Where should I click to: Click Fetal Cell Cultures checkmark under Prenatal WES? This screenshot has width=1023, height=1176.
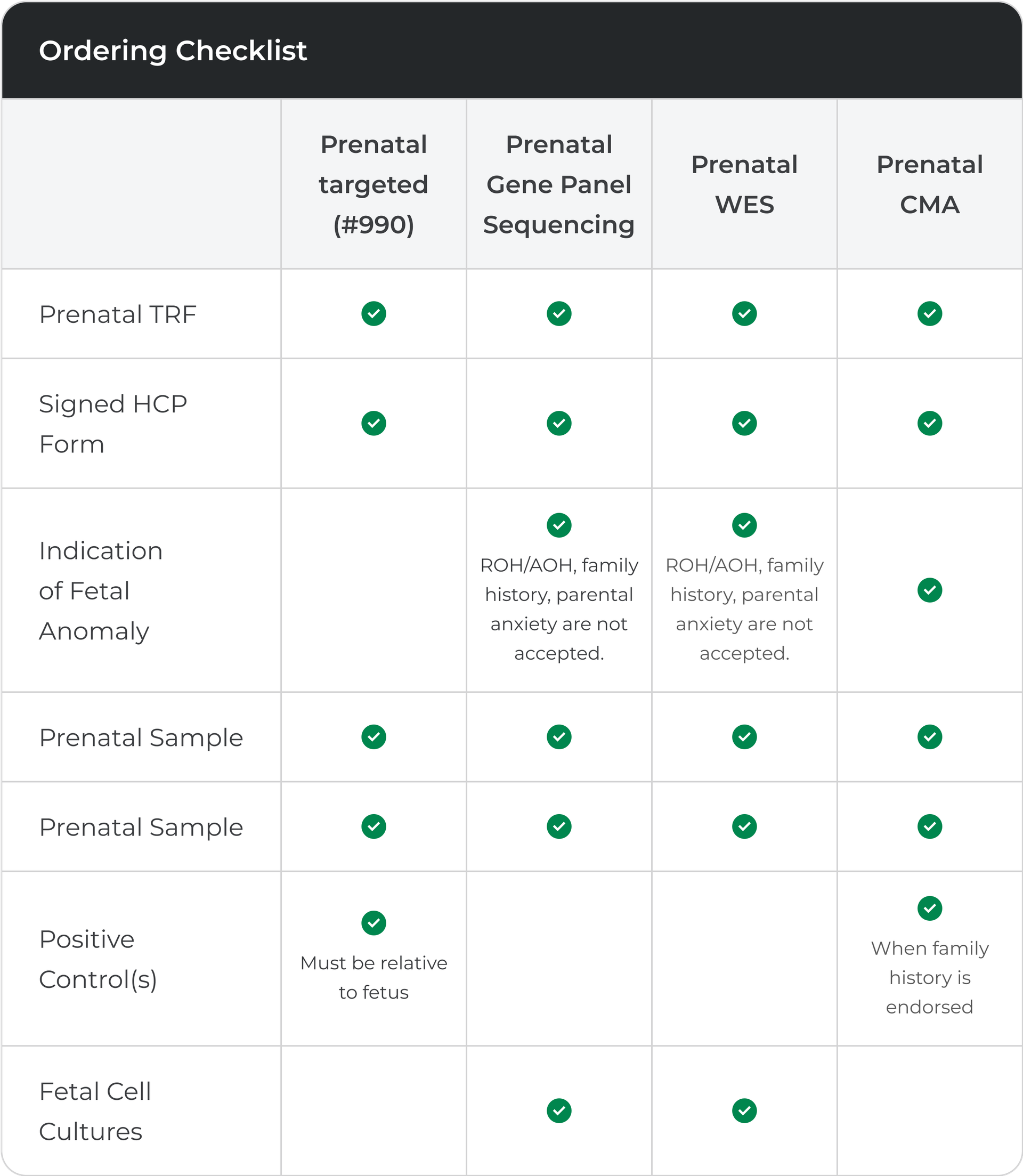coord(744,1110)
